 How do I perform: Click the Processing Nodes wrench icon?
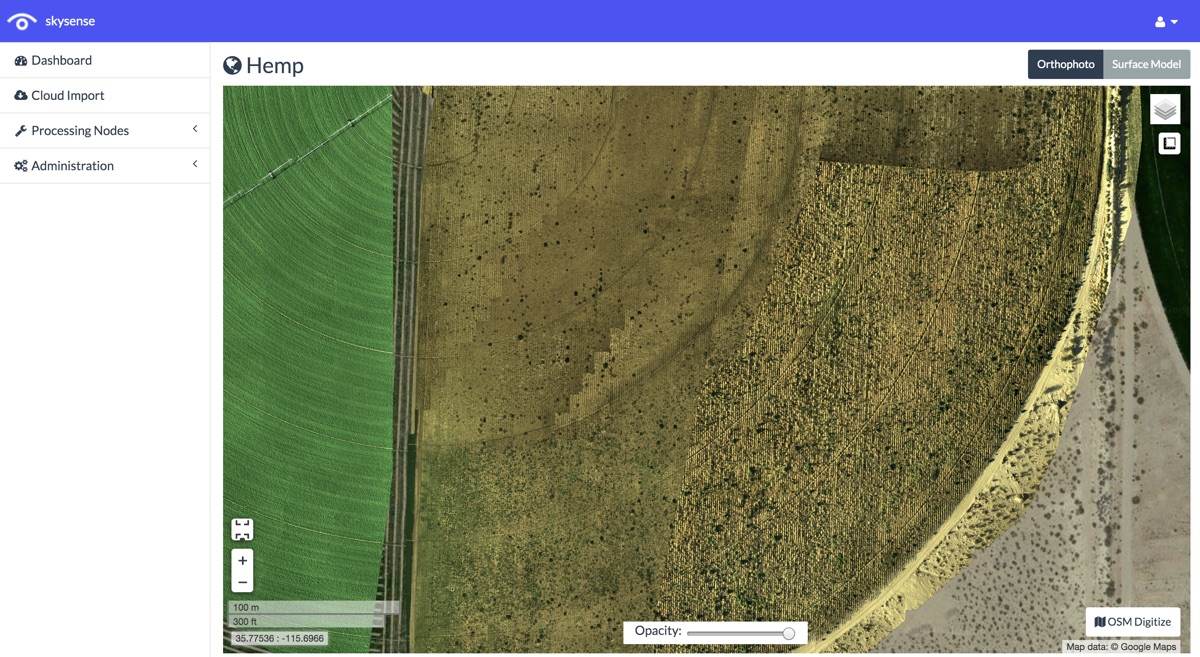click(x=20, y=131)
